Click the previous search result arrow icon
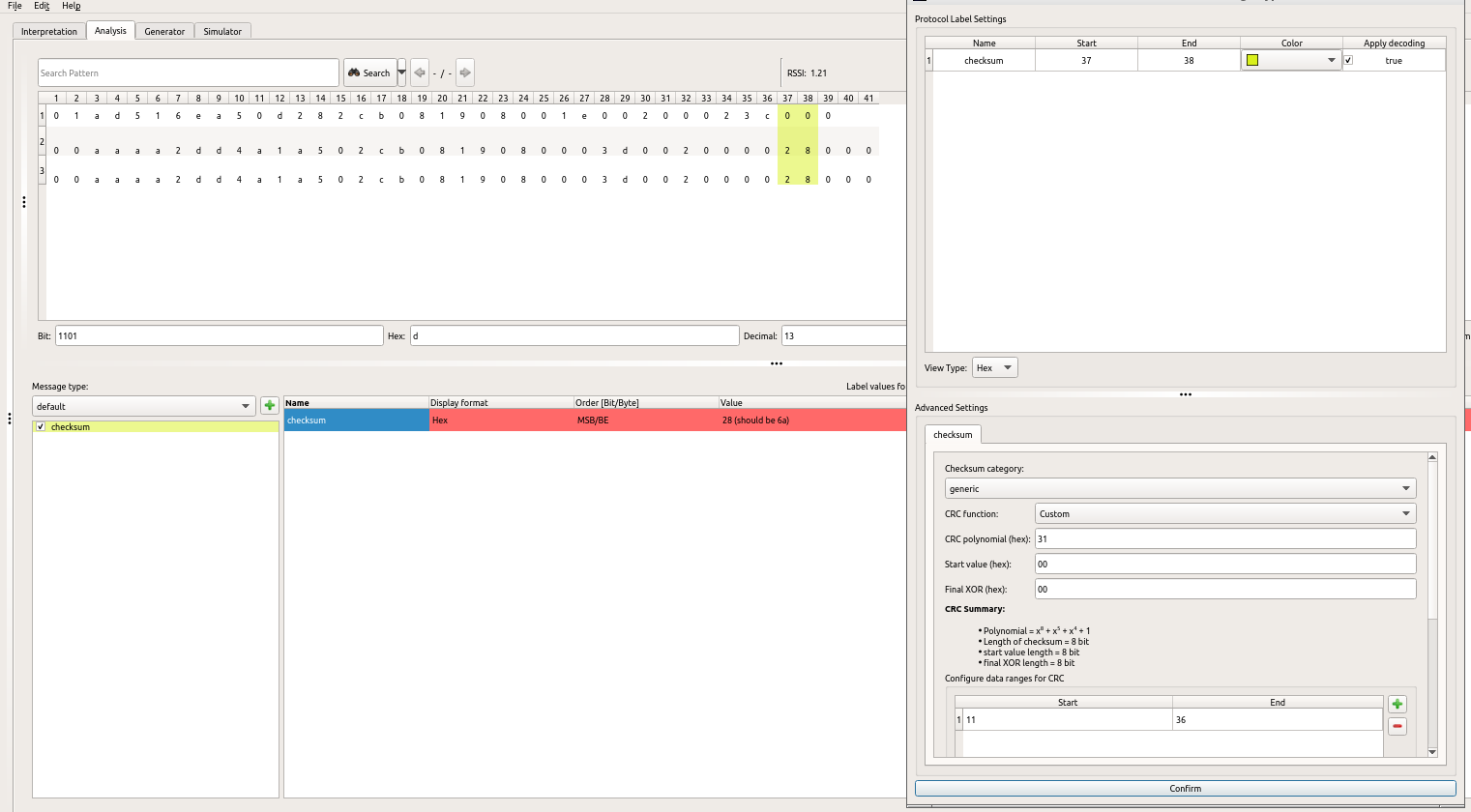This screenshot has width=1471, height=812. pyautogui.click(x=420, y=72)
